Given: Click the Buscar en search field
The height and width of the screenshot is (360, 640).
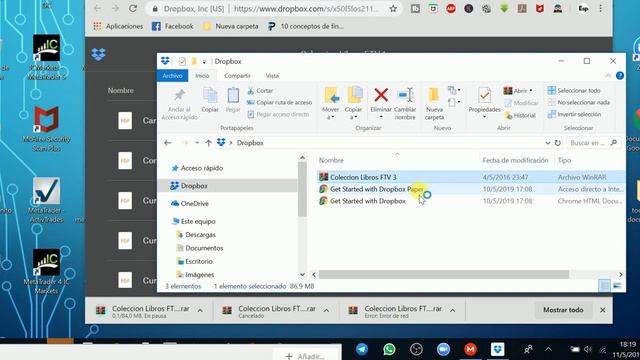Looking at the screenshot, I should pyautogui.click(x=593, y=143).
